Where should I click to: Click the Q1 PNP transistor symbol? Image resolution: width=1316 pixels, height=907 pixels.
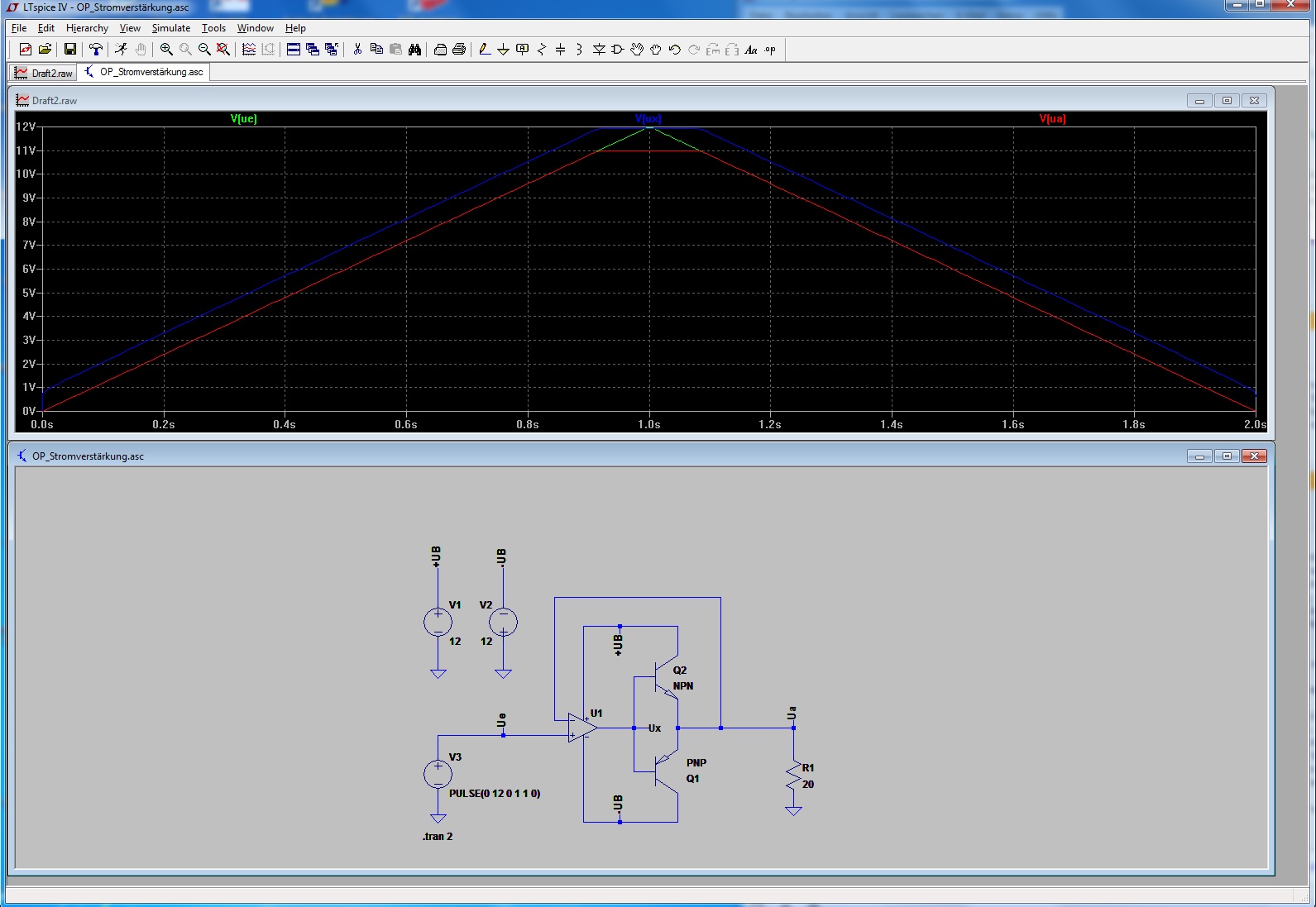pyautogui.click(x=667, y=770)
